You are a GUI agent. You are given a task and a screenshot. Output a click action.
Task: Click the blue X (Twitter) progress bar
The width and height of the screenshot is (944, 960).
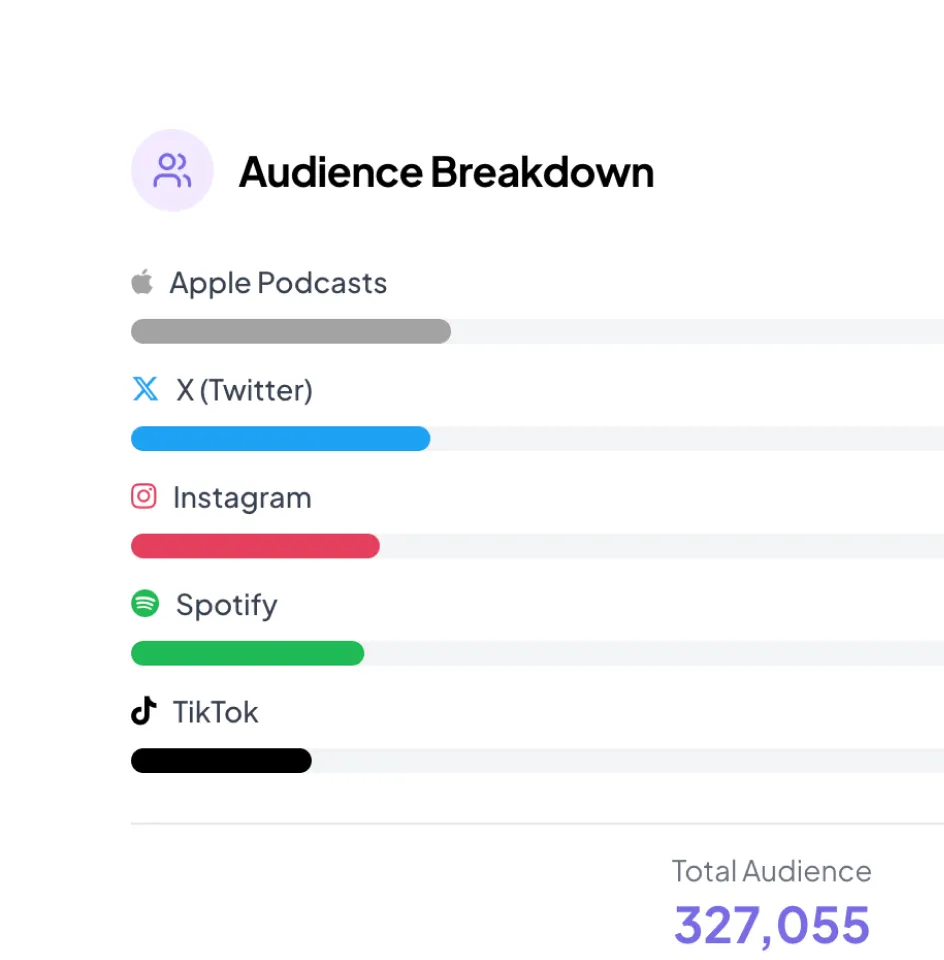[280, 438]
